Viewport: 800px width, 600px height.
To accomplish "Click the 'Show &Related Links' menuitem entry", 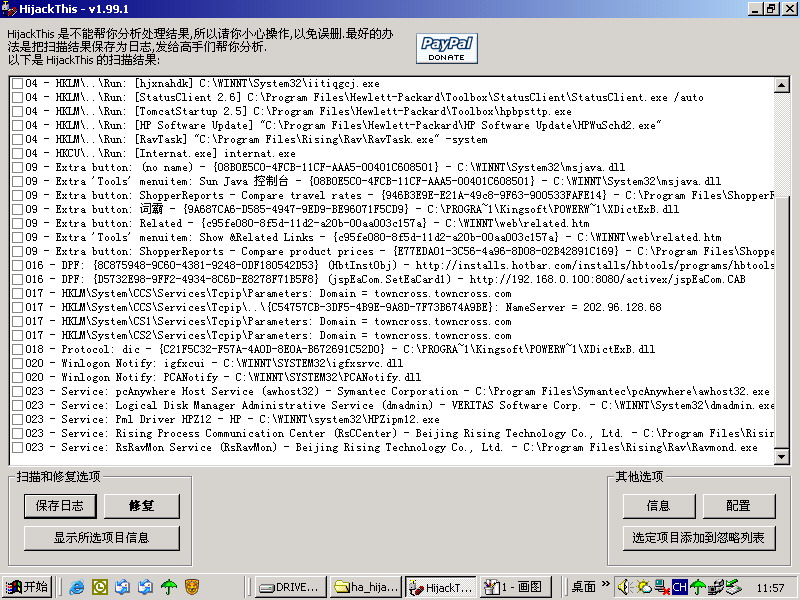I will tap(373, 237).
